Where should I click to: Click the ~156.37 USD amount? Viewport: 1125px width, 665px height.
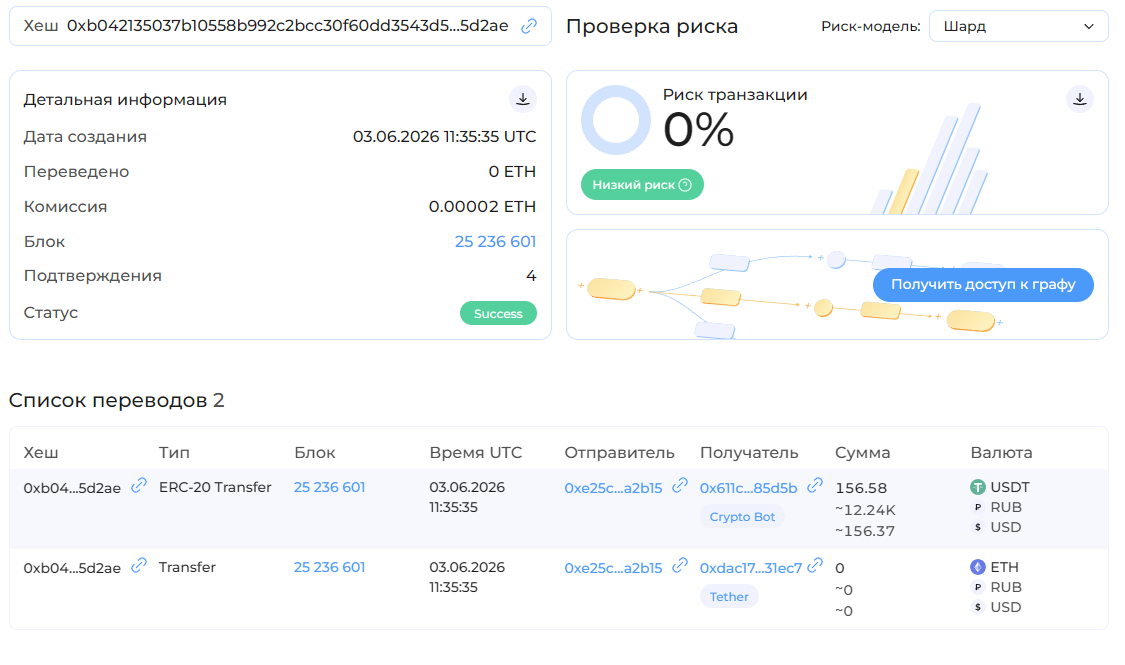(x=865, y=531)
